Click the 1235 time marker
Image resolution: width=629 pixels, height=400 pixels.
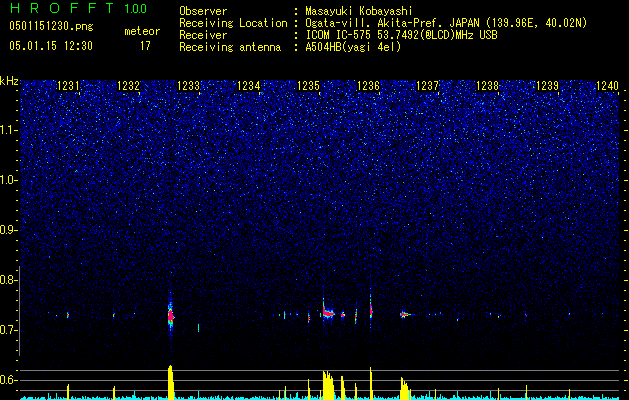pos(308,86)
